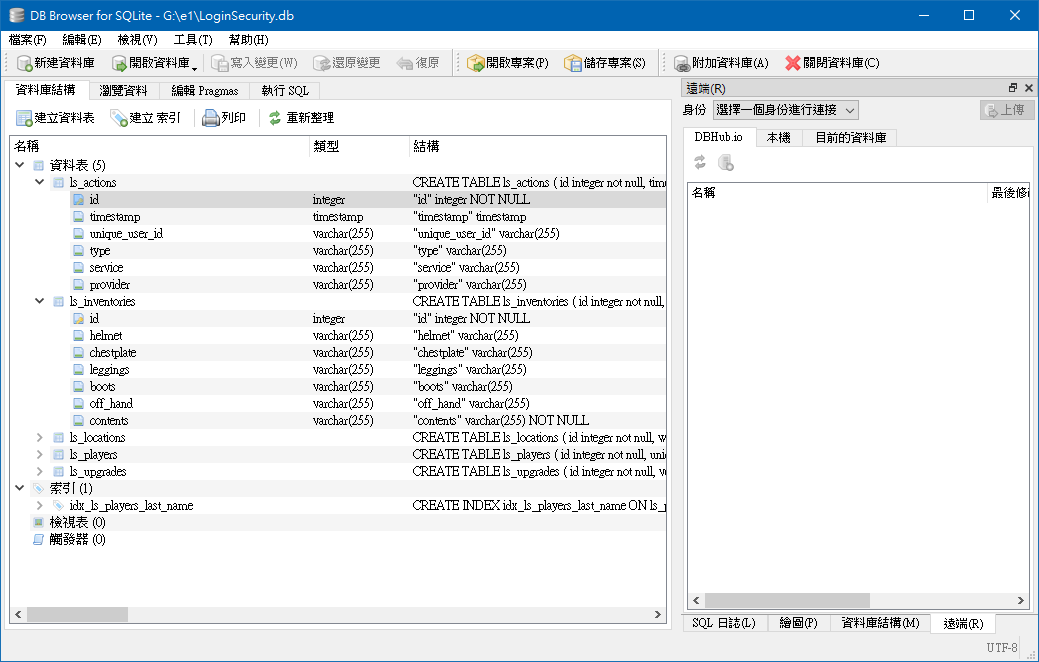1039x662 pixels.
Task: Click the red 關閉資料庫 close database icon
Action: [793, 63]
